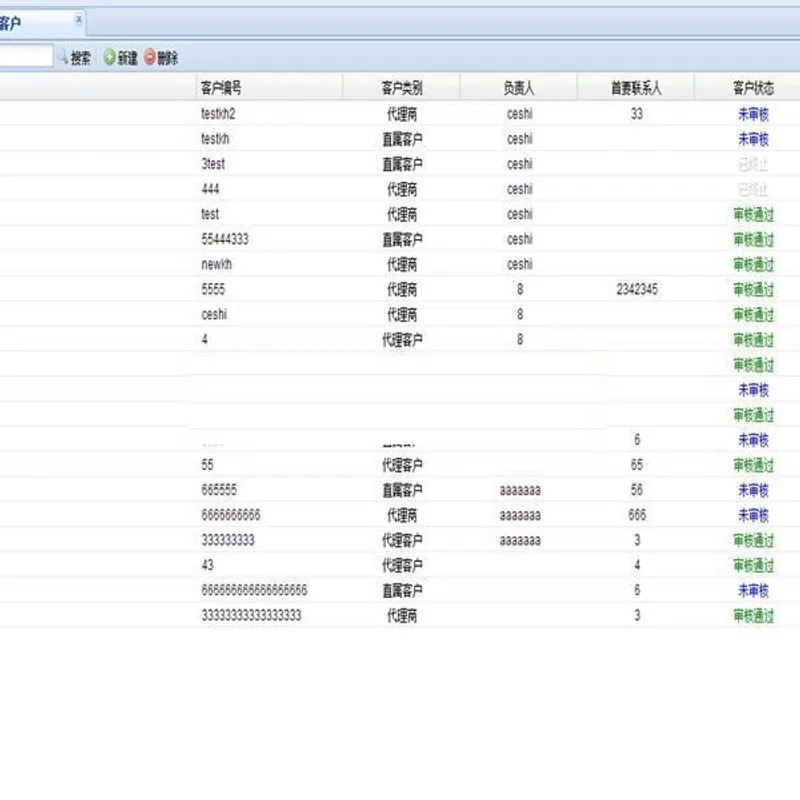Select customer number newkh
The image size is (800, 800).
point(216,264)
